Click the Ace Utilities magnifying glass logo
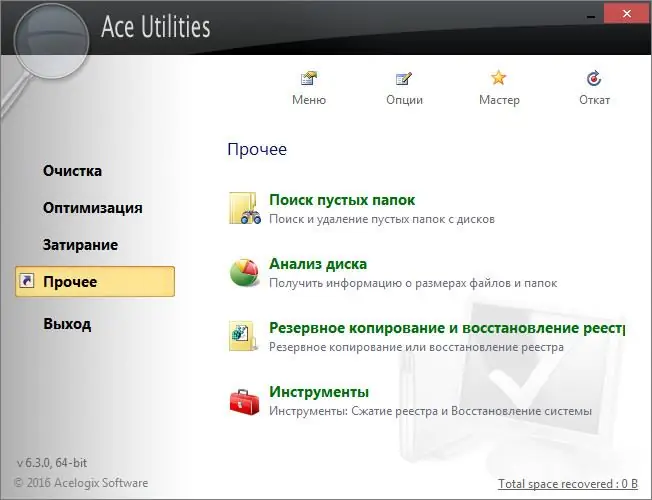 [x=51, y=41]
